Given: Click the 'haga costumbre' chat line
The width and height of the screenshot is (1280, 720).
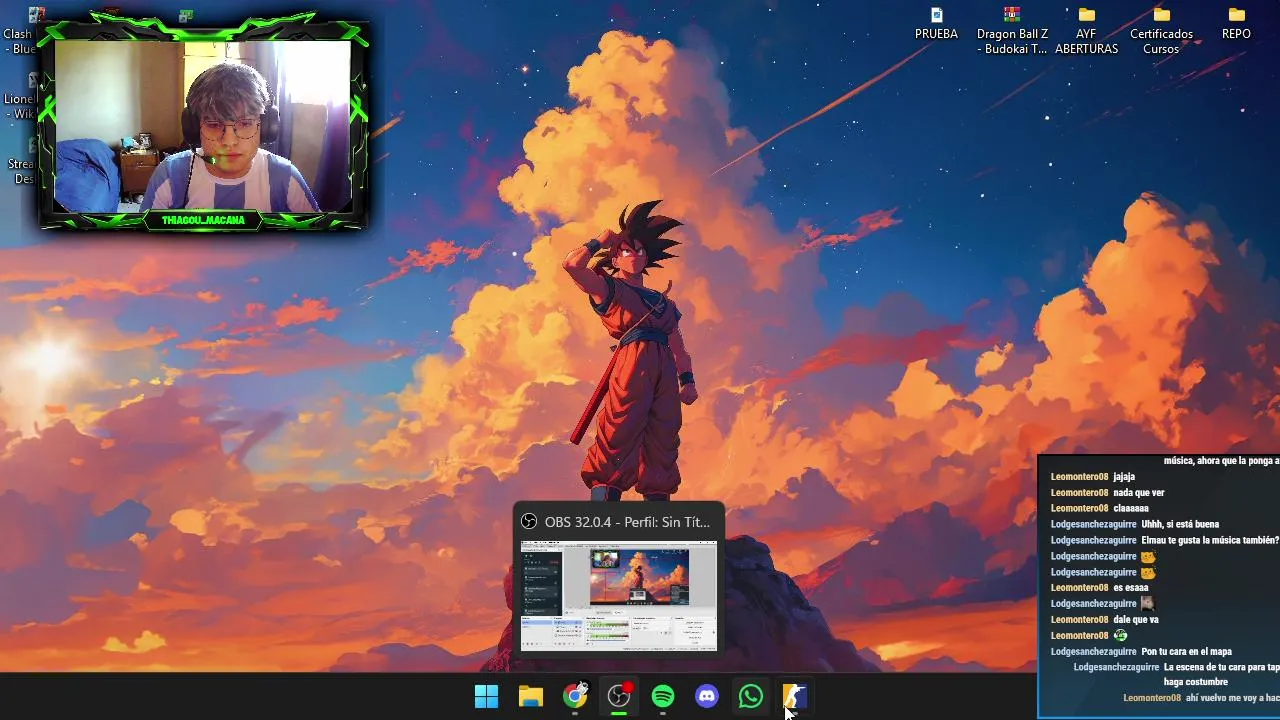Looking at the screenshot, I should (x=1196, y=682).
